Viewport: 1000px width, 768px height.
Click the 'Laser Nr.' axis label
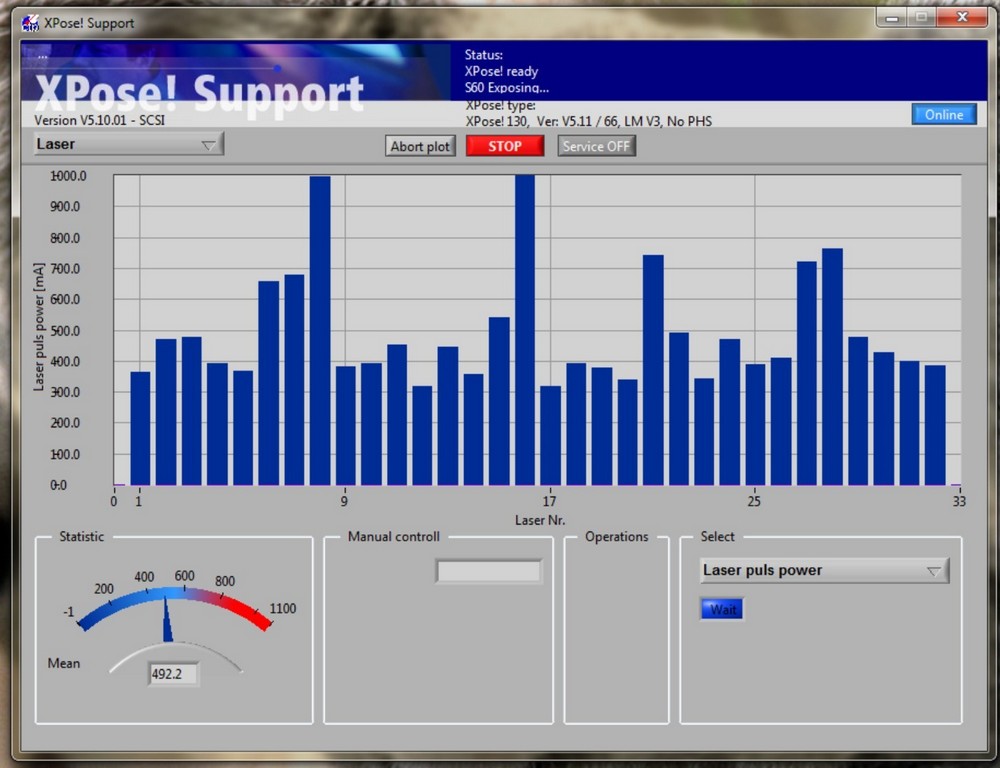[x=540, y=520]
